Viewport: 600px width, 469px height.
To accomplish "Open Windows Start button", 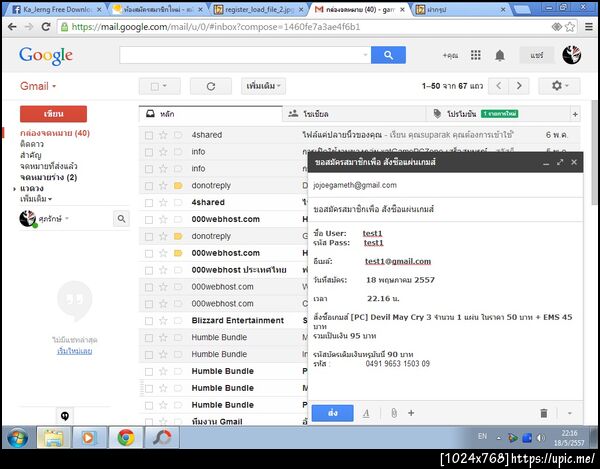I will pos(18,438).
